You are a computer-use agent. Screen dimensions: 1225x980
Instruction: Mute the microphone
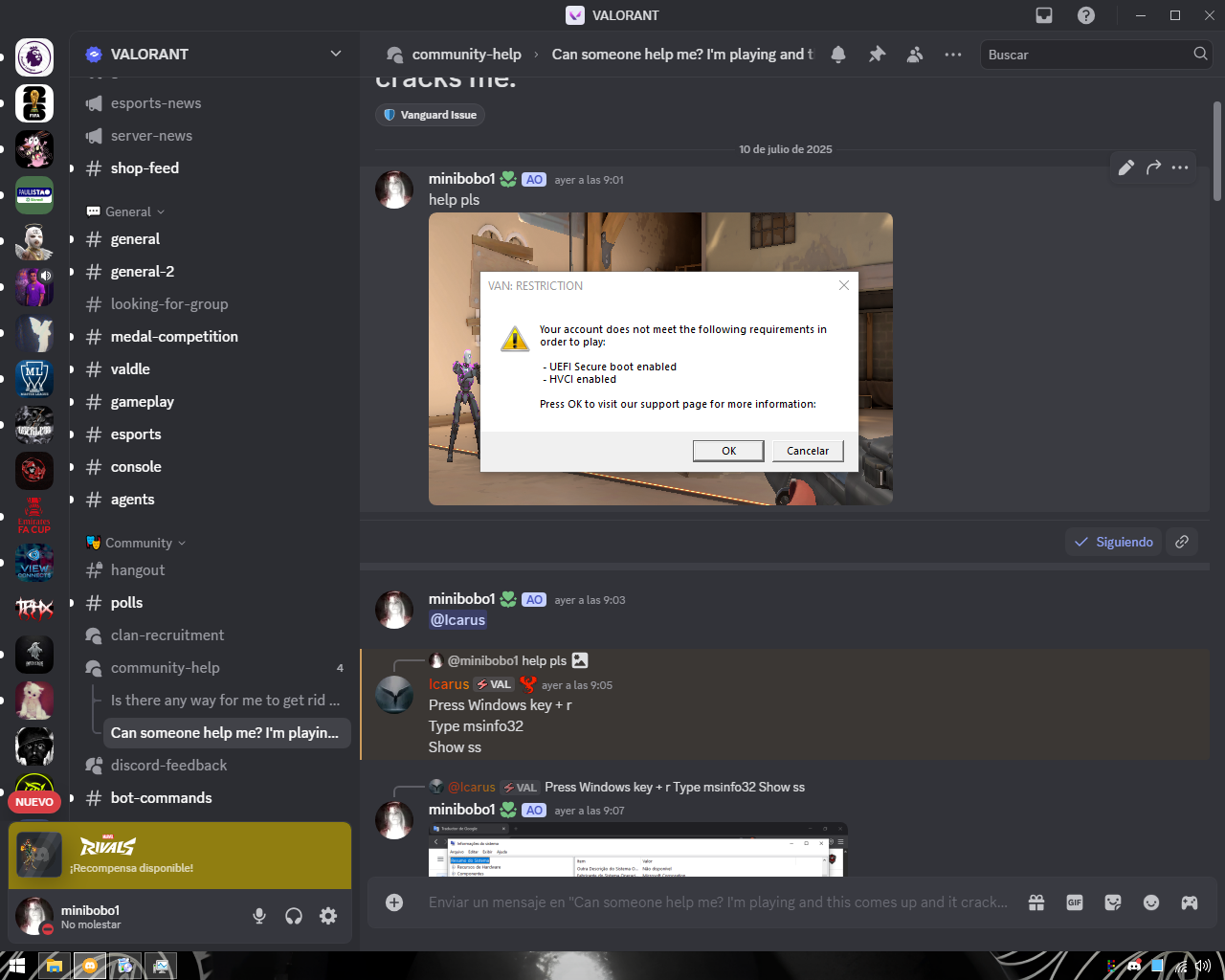pyautogui.click(x=259, y=916)
